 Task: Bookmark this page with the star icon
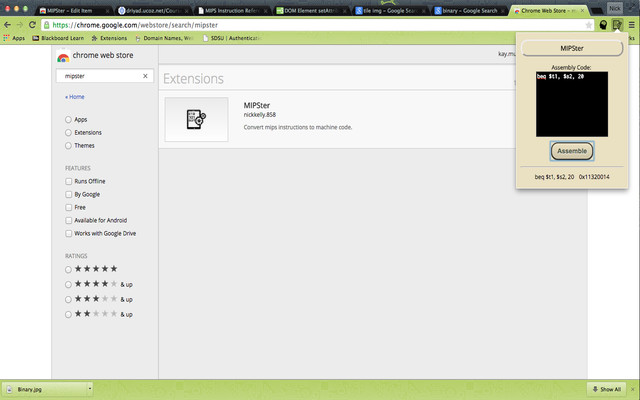[x=588, y=25]
